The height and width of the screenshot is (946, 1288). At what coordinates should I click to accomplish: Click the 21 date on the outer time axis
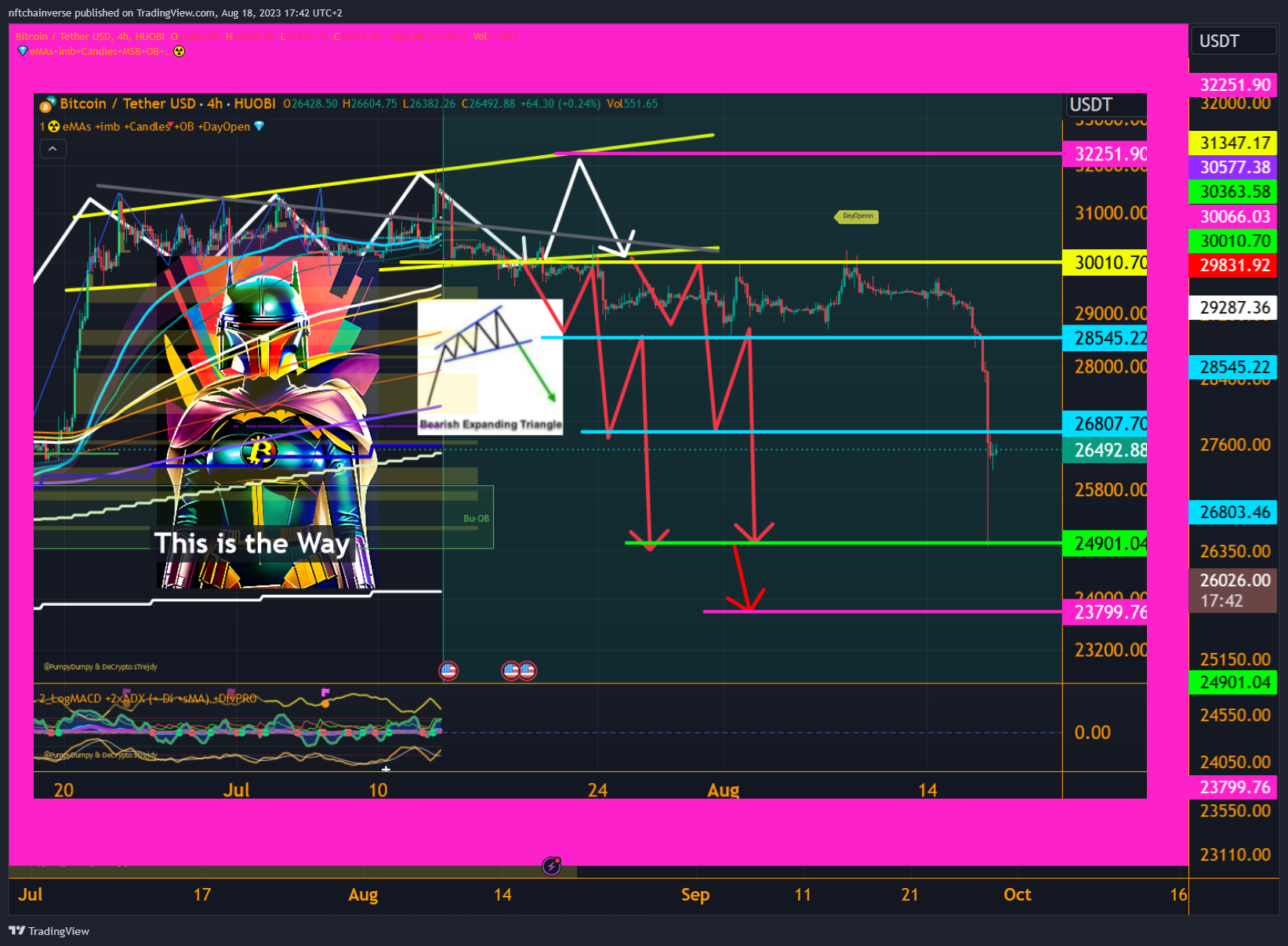tap(909, 894)
